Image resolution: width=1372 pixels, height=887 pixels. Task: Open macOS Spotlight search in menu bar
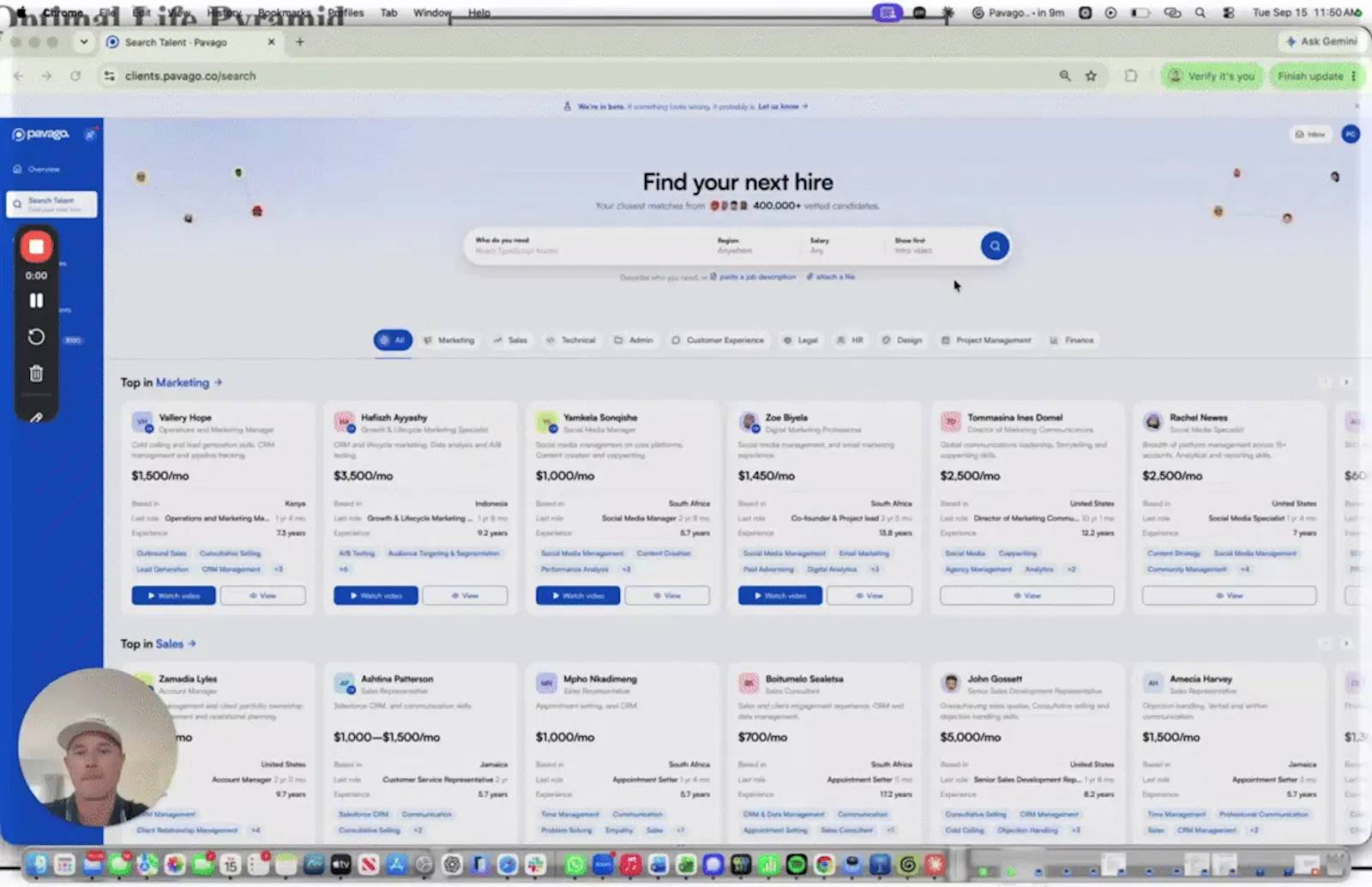pyautogui.click(x=1200, y=13)
